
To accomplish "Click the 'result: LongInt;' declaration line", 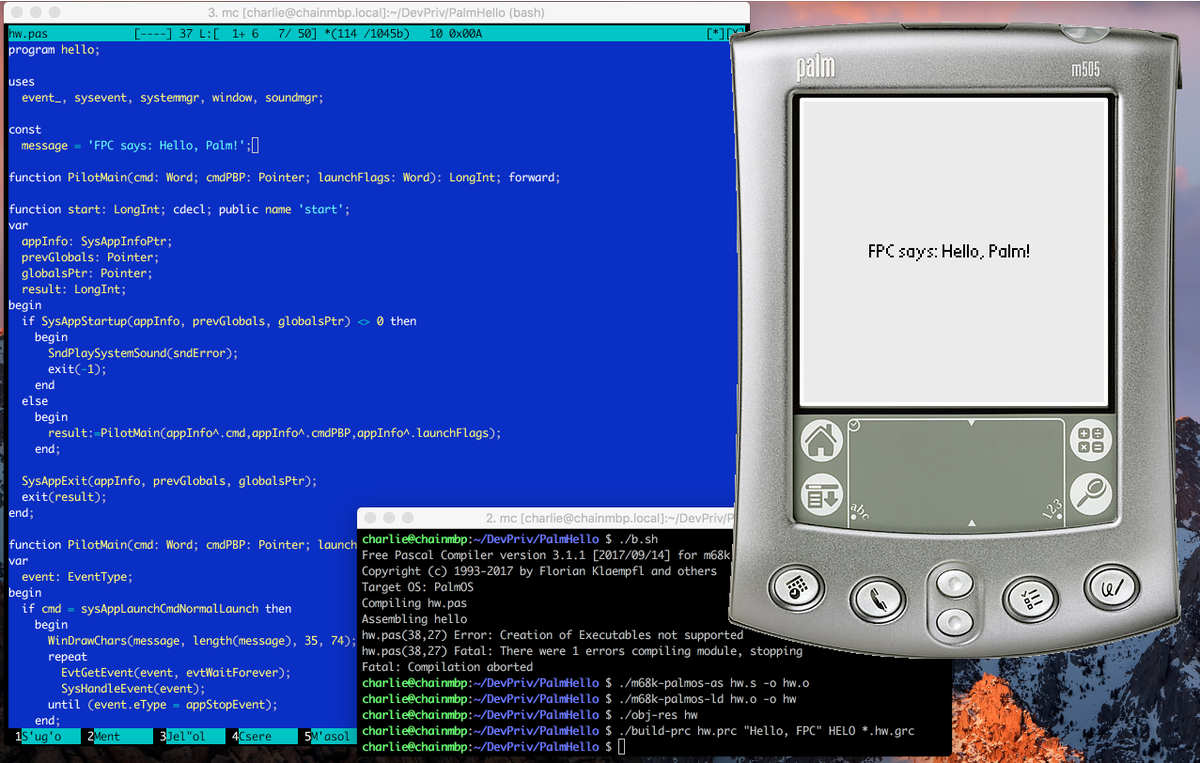I will click(74, 290).
